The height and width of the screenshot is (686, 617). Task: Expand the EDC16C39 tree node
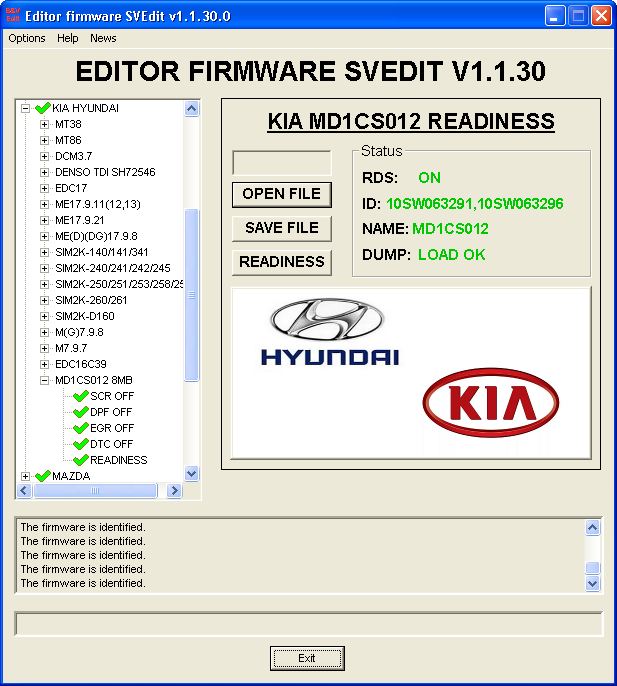(x=44, y=364)
